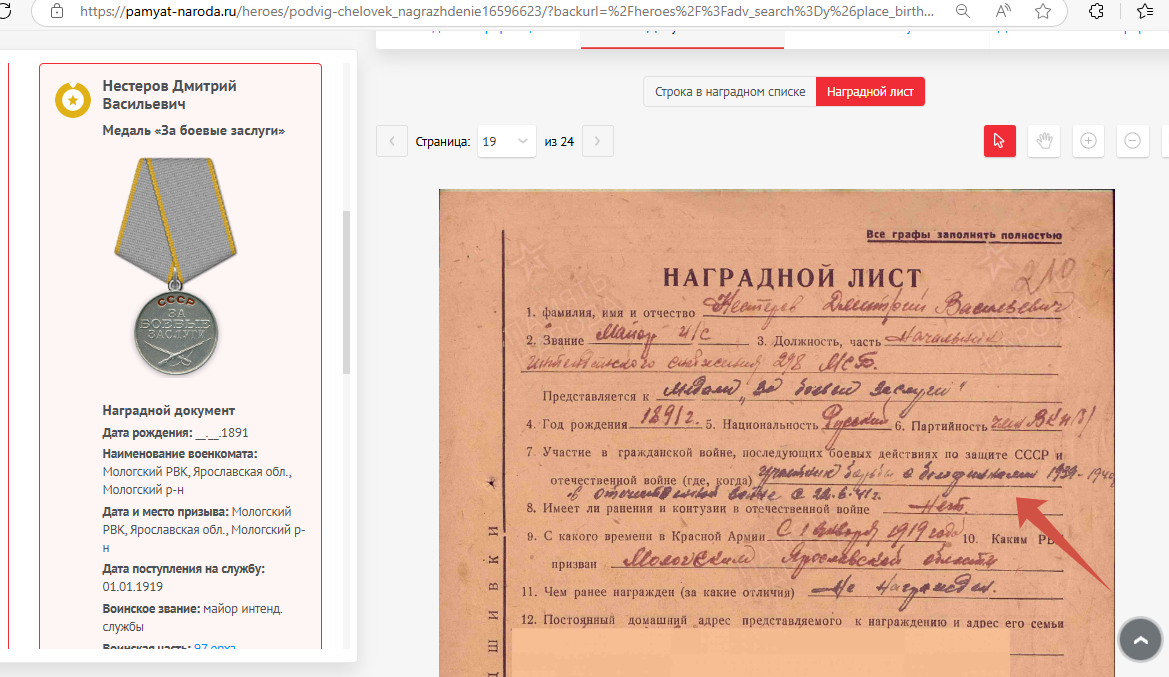Click the scroll-to-top circle button

(x=1139, y=639)
